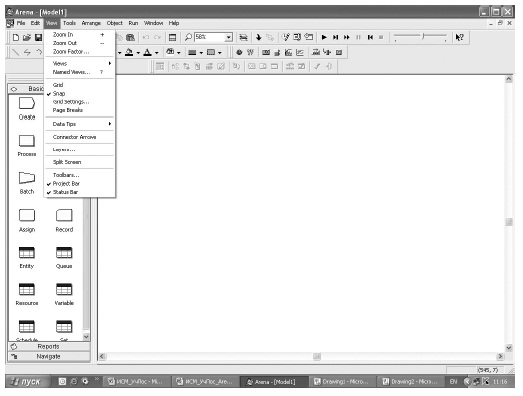This screenshot has height=396, width=523.
Task: Open the Navigate panel
Action: (49, 357)
